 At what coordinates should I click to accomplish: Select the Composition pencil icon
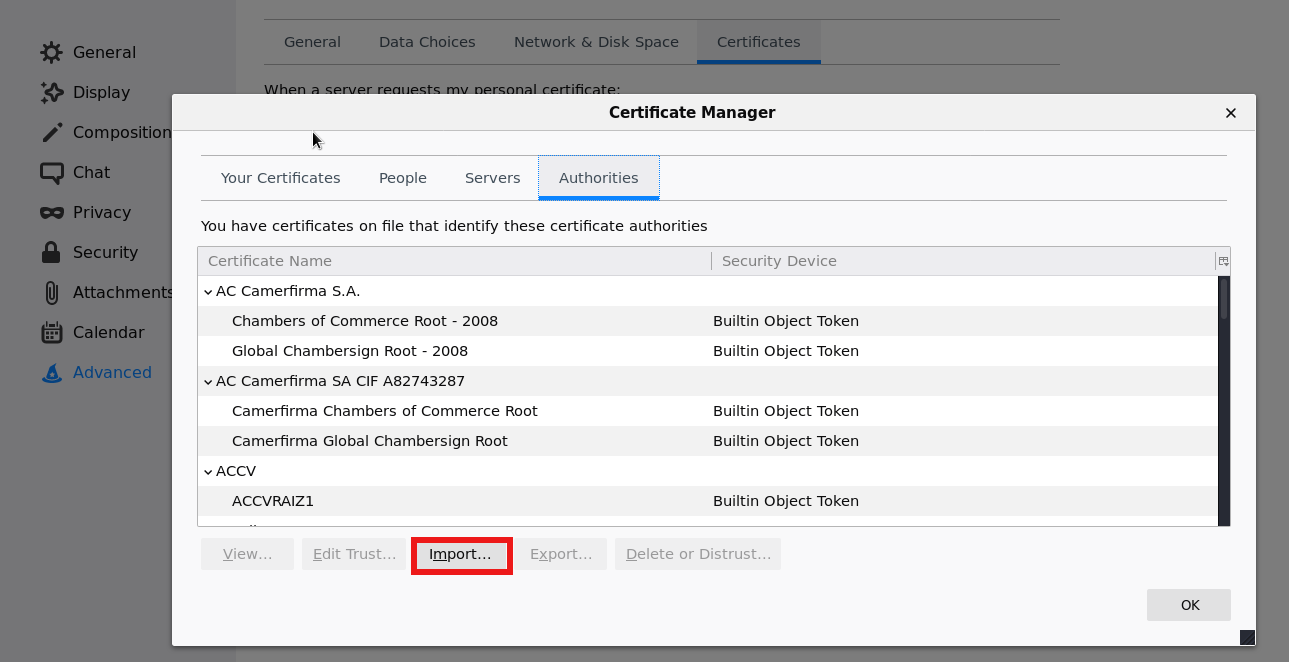[x=51, y=132]
